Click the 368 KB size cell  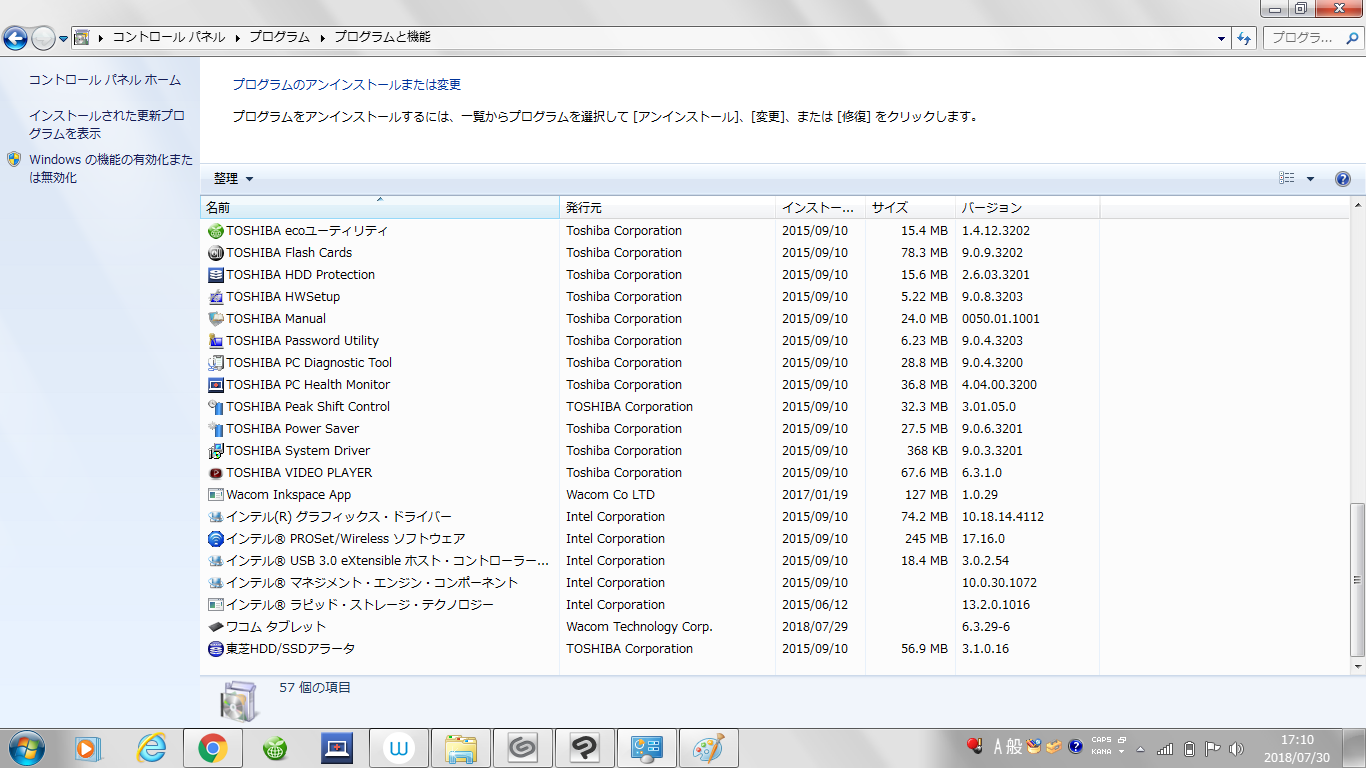click(927, 451)
